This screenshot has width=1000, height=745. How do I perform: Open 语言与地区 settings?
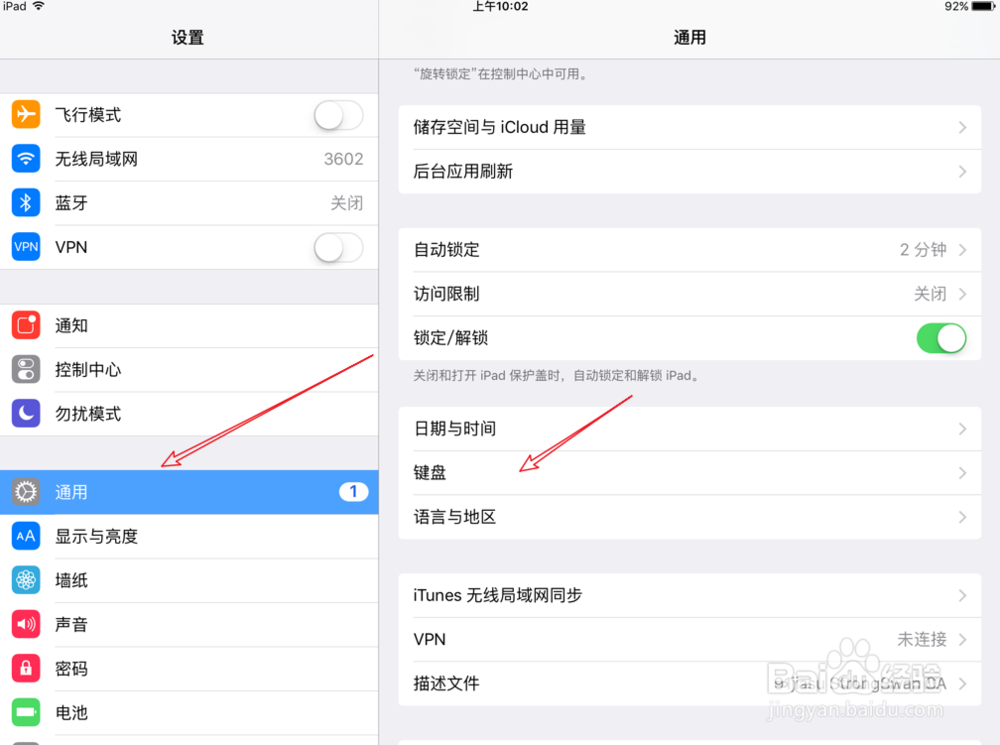(x=689, y=517)
